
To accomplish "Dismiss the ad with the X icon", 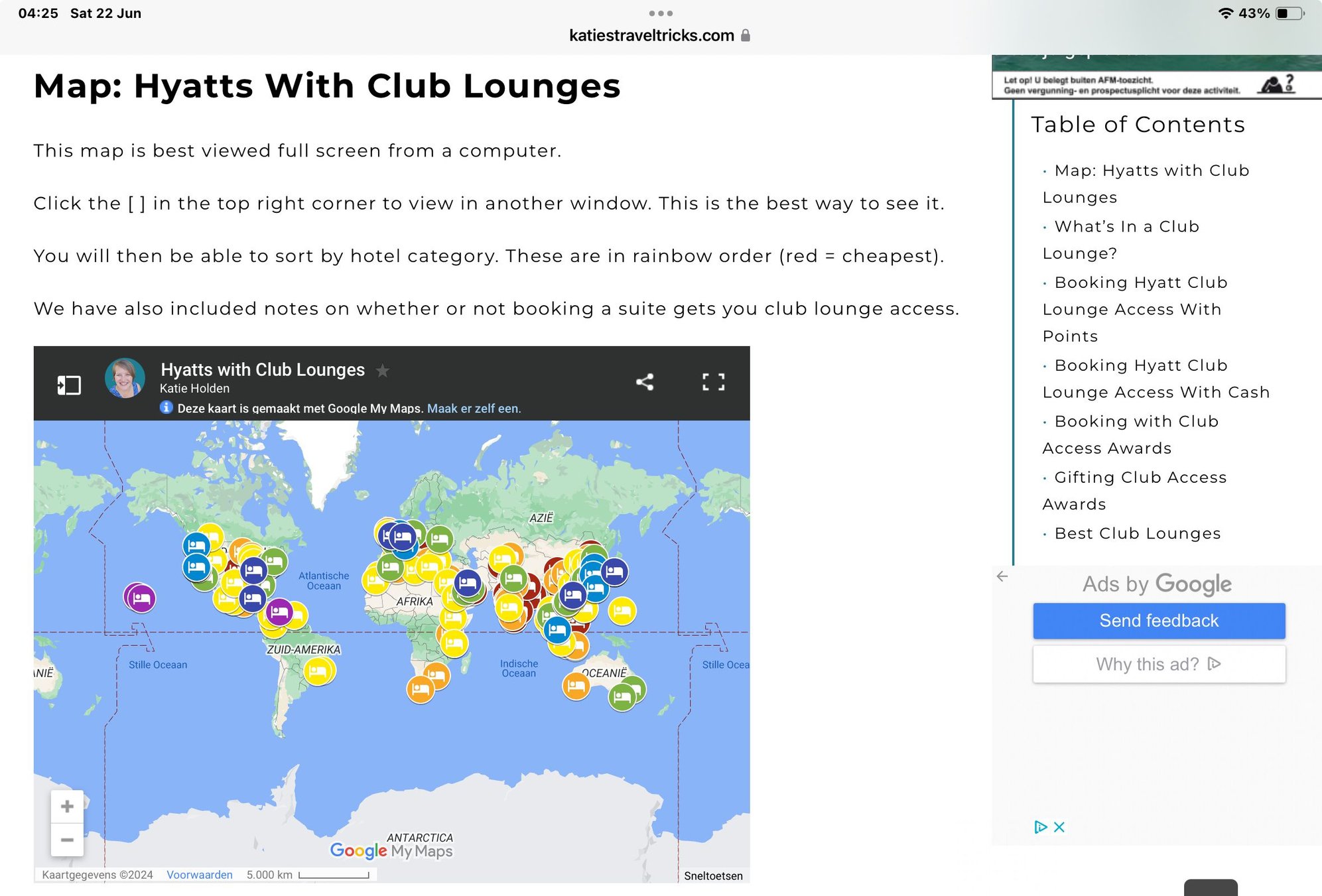I will click(x=1059, y=827).
